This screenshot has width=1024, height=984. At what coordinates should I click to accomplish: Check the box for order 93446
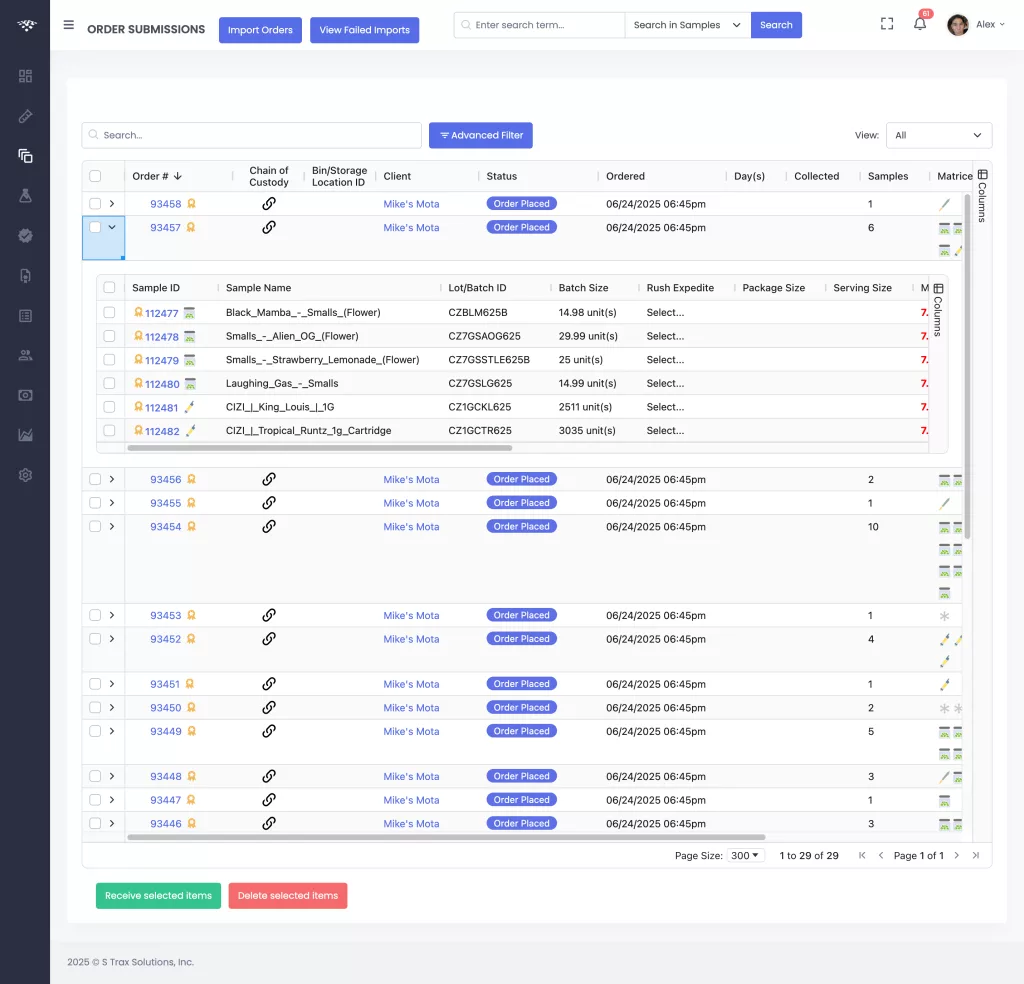[95, 823]
